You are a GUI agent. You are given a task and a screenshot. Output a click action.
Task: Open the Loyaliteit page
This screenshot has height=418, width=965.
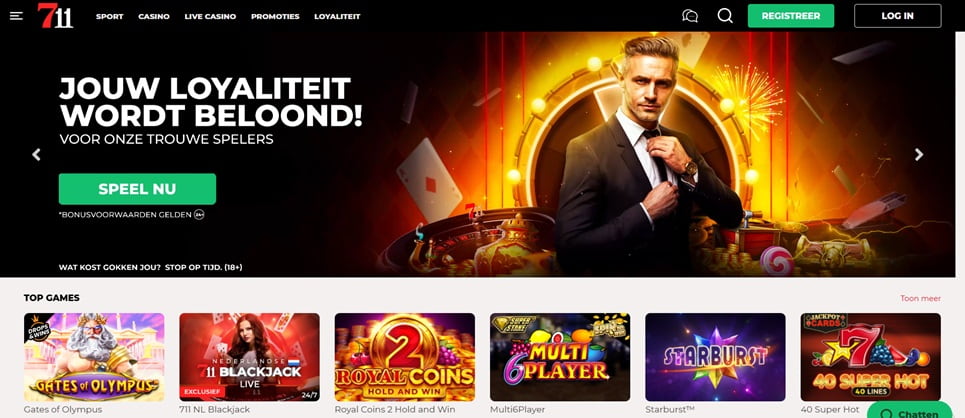pos(337,17)
